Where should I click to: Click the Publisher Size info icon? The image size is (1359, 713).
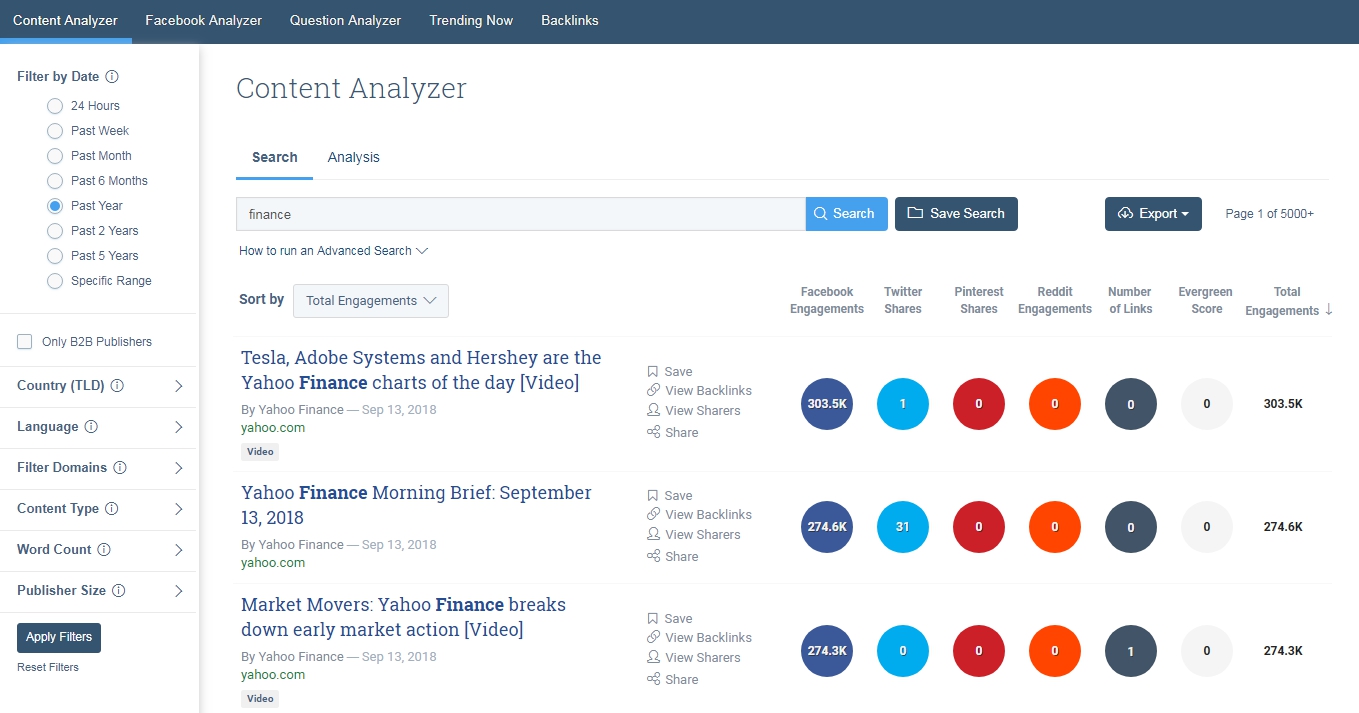[119, 591]
